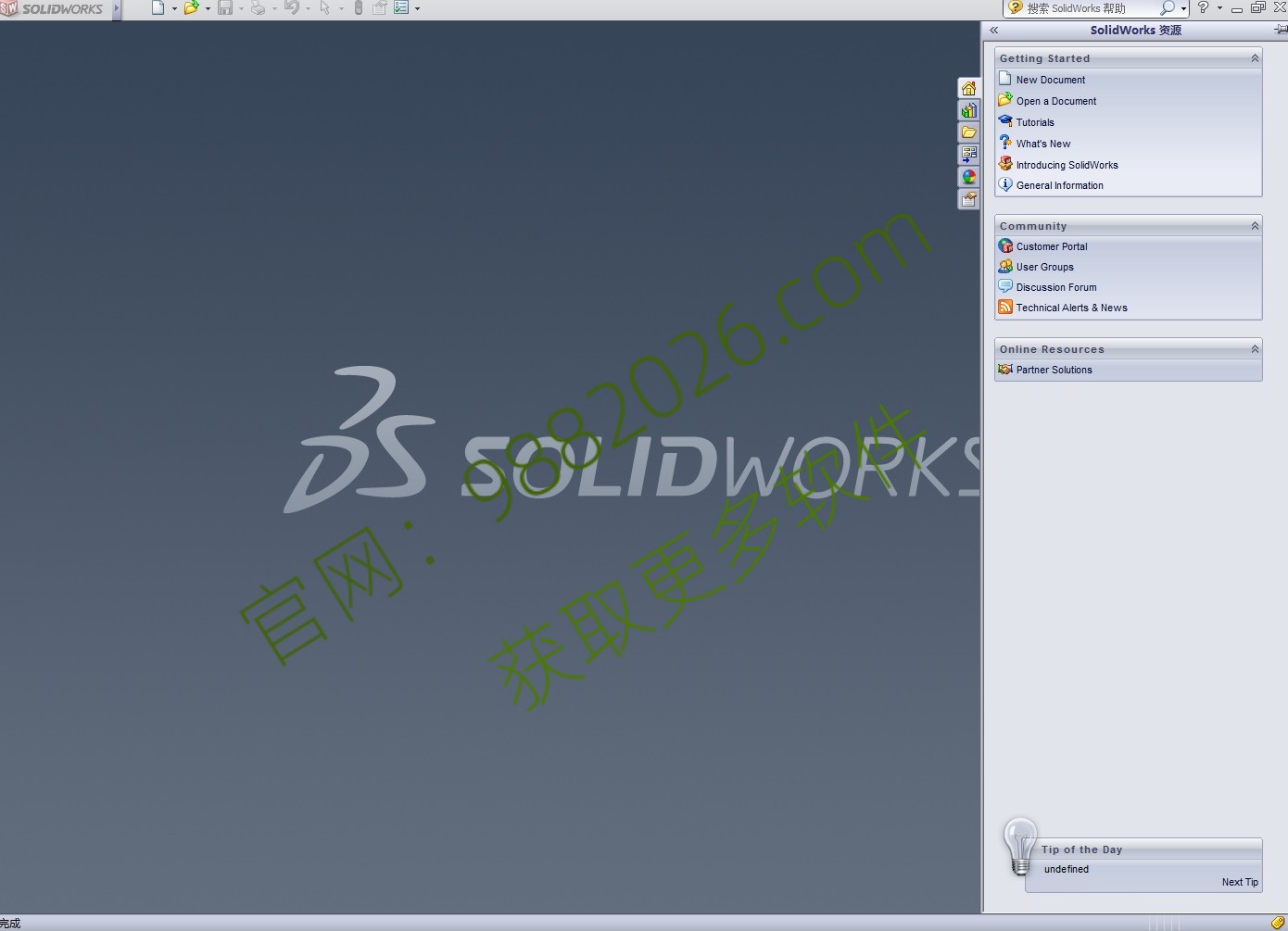The height and width of the screenshot is (931, 1288).
Task: Open the dropdown arrow next to Options icon
Action: (x=417, y=9)
